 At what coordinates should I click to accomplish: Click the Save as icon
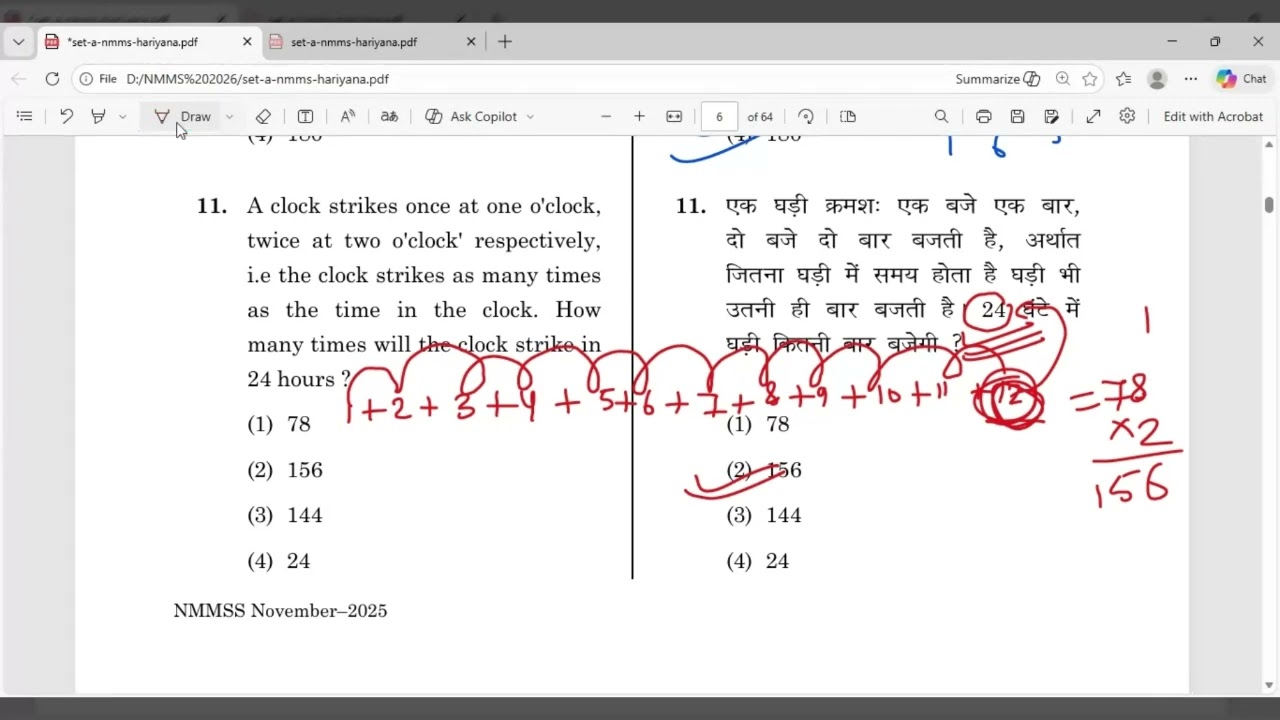(1051, 117)
